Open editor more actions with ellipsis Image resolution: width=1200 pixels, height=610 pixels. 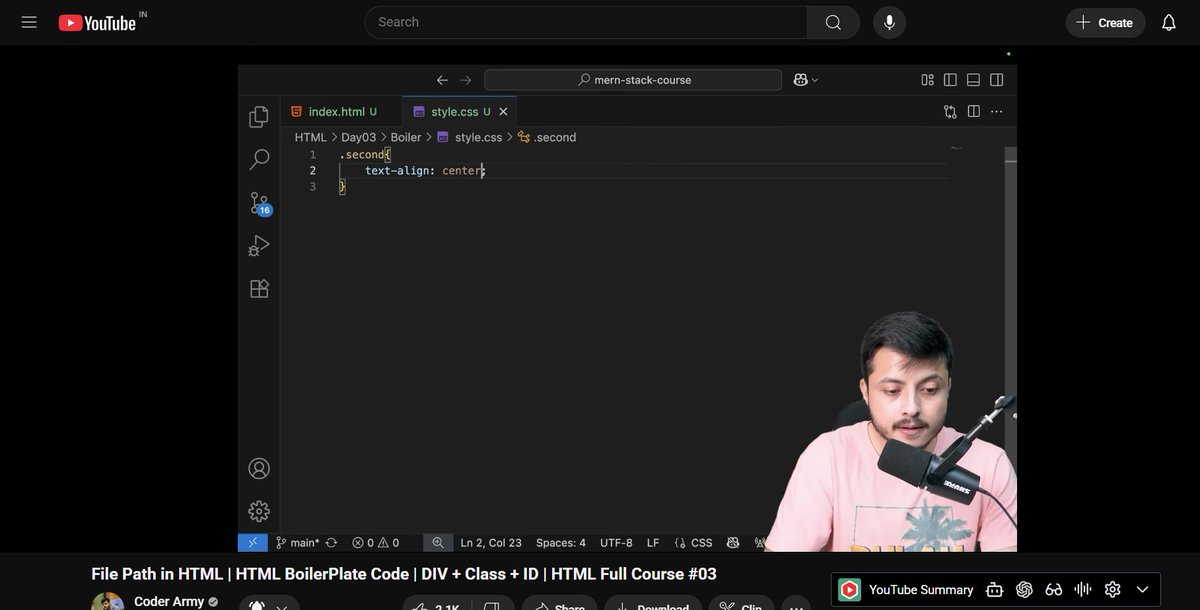(x=996, y=111)
